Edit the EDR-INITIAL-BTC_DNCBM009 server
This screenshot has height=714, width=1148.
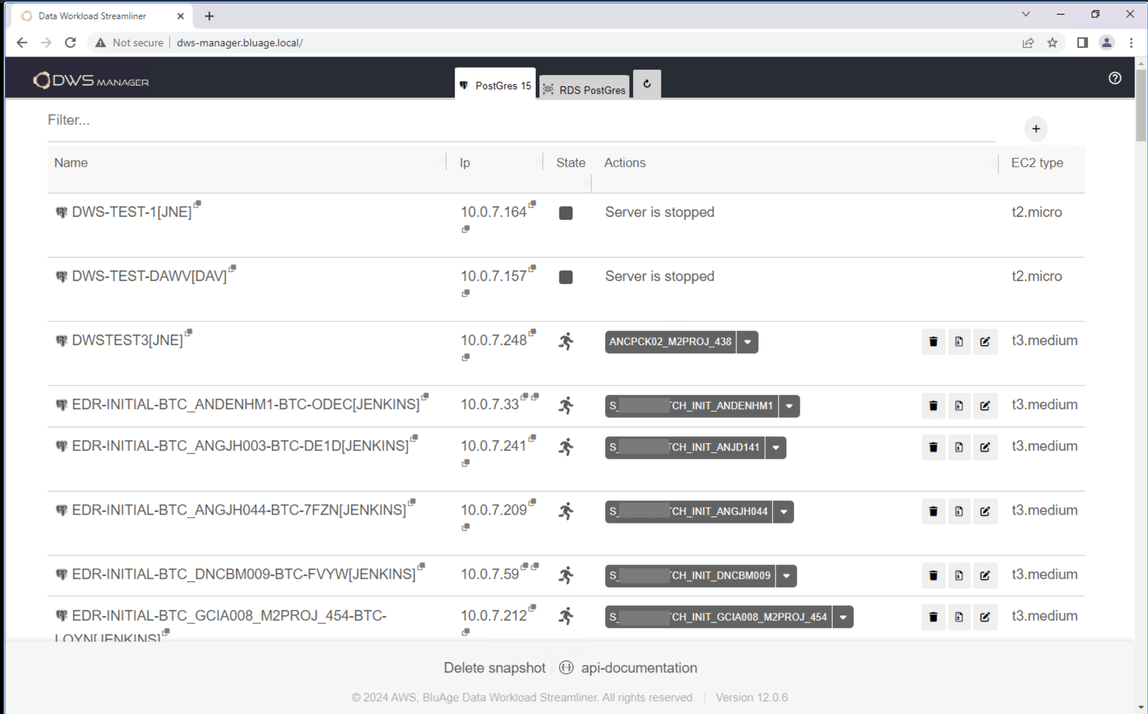coord(985,575)
